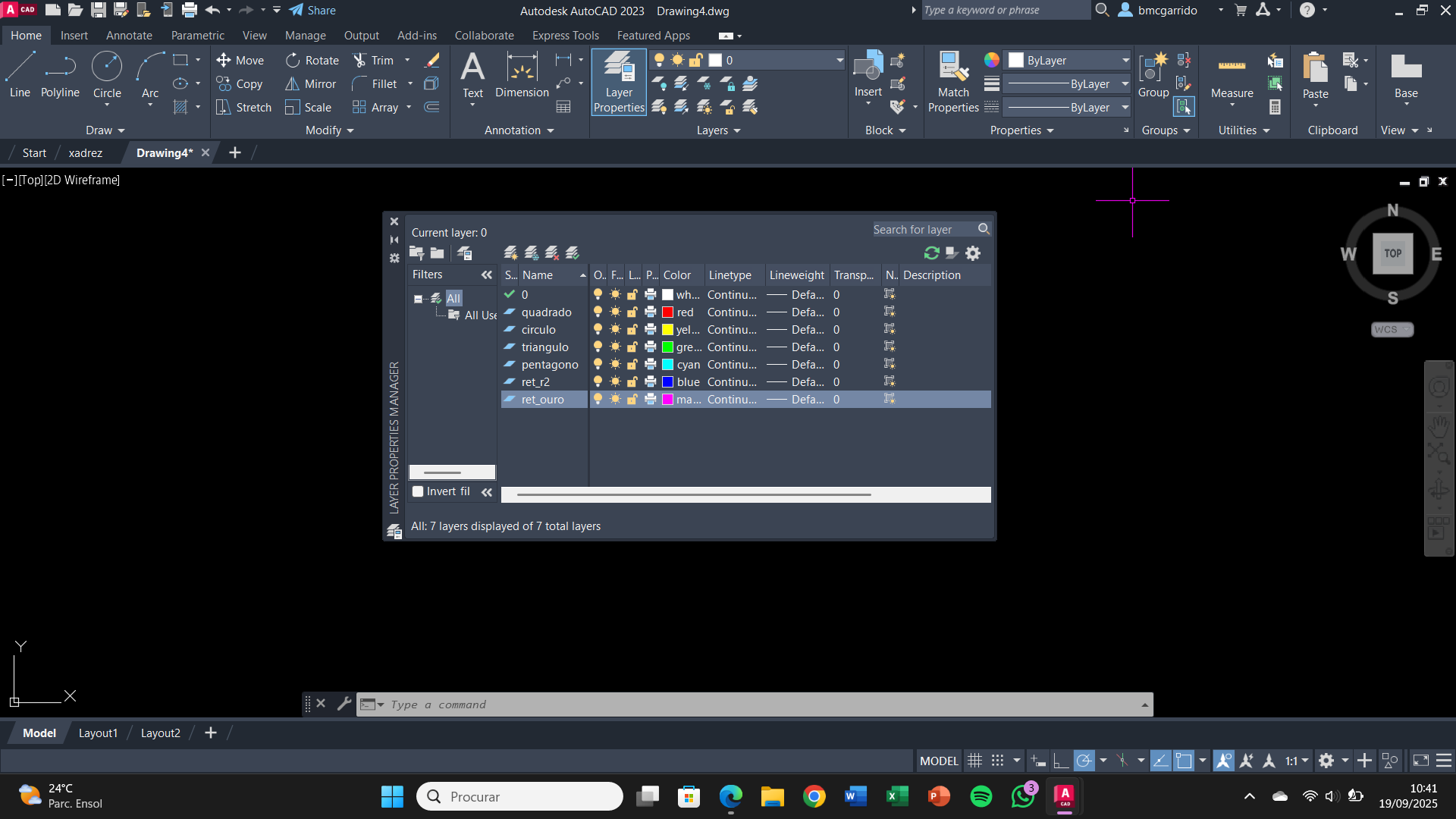Refresh the layer list in manager
This screenshot has height=819, width=1456.
[x=931, y=253]
